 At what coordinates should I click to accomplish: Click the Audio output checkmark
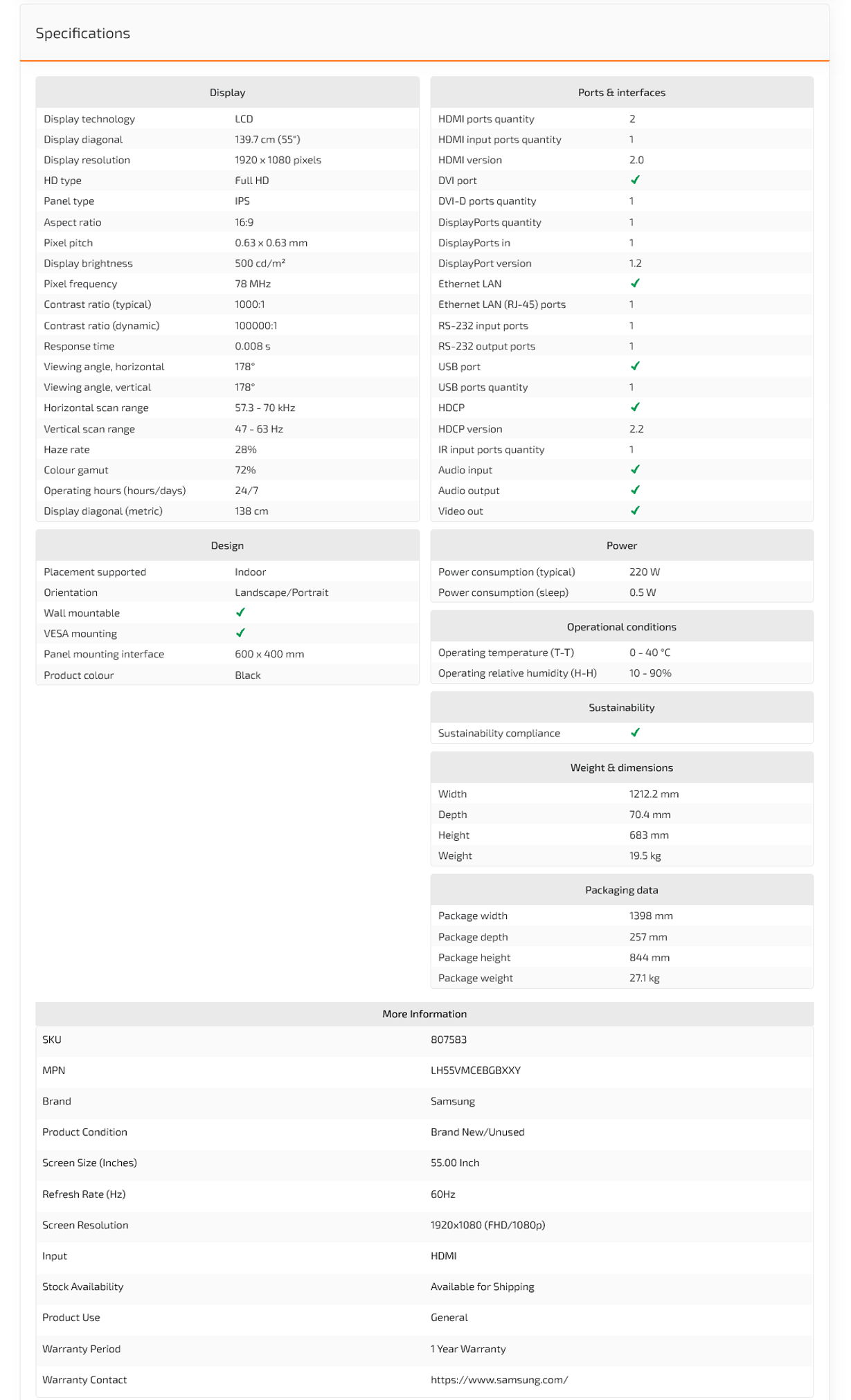click(635, 490)
